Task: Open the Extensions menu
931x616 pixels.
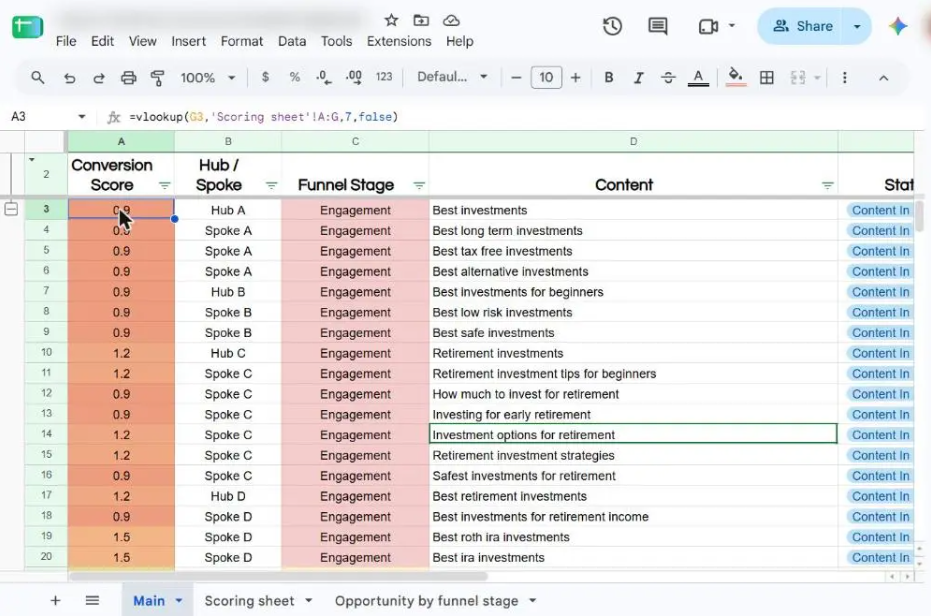Action: (399, 41)
